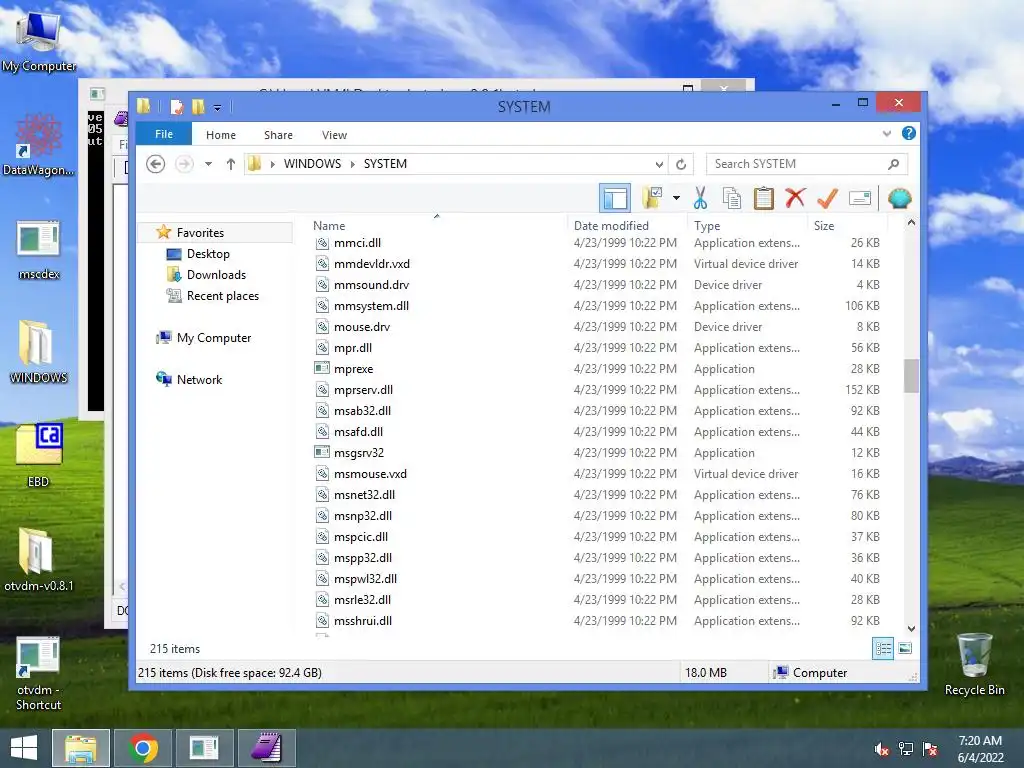Open the folder options dropdown arrow

pos(676,198)
